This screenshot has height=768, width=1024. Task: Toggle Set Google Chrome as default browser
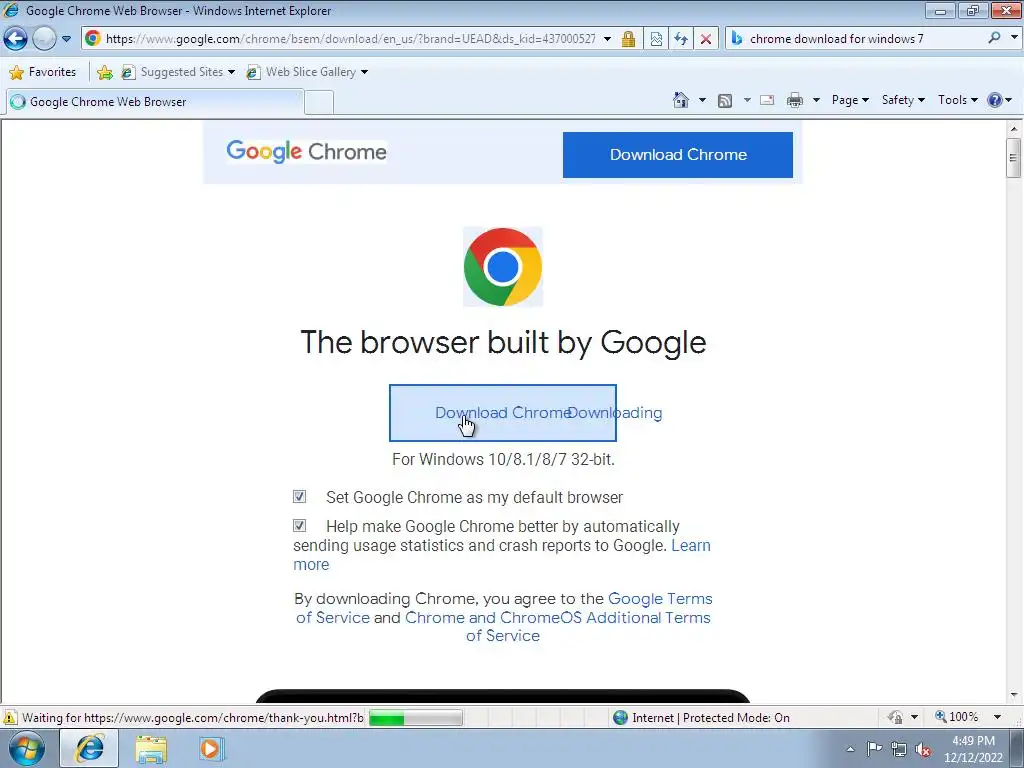click(x=299, y=497)
